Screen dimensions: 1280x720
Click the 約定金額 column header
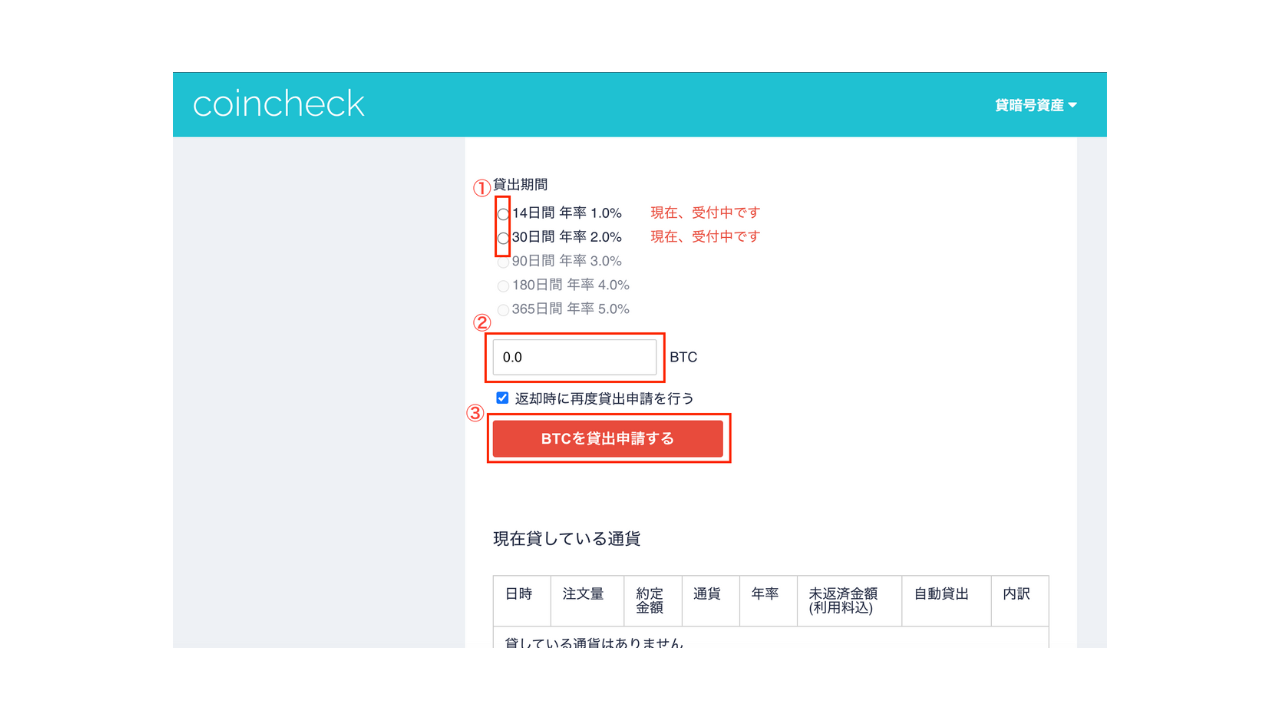click(x=650, y=600)
